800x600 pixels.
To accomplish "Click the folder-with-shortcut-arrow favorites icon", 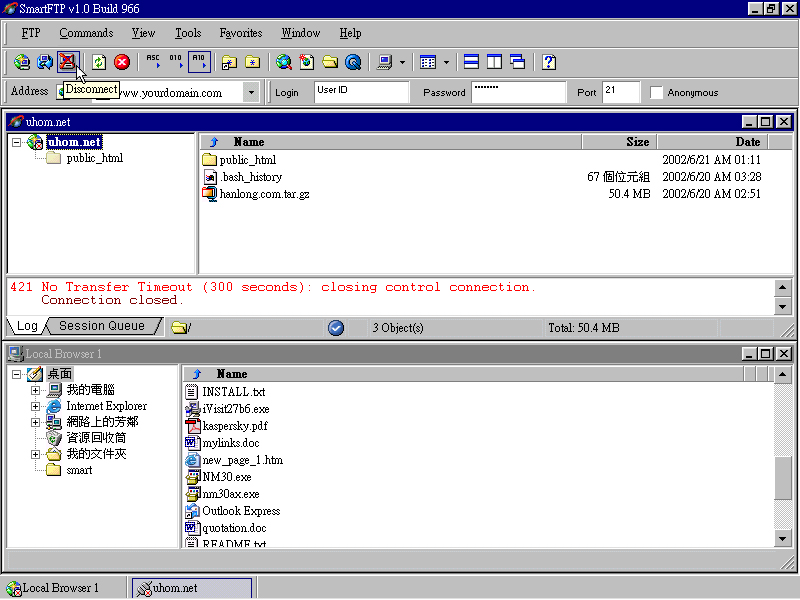I will [x=229, y=62].
